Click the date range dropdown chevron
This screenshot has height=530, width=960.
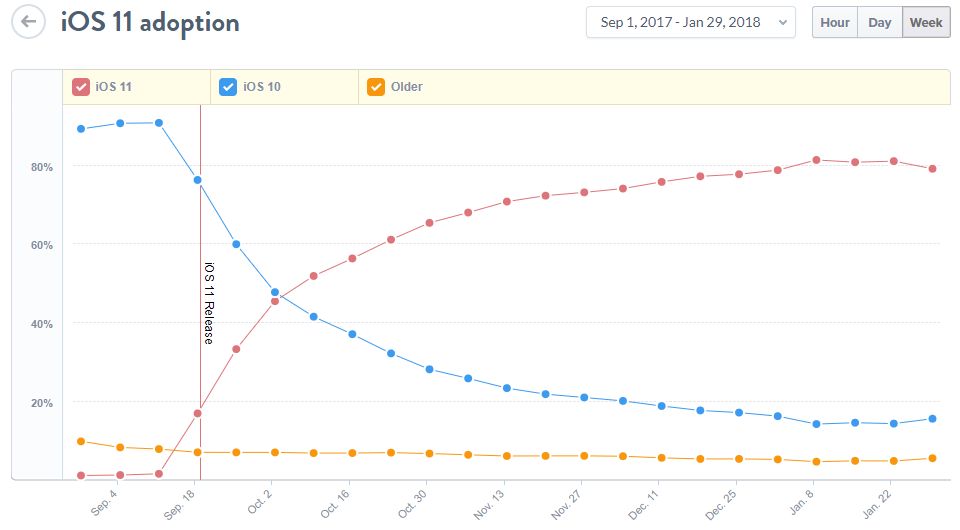[781, 22]
